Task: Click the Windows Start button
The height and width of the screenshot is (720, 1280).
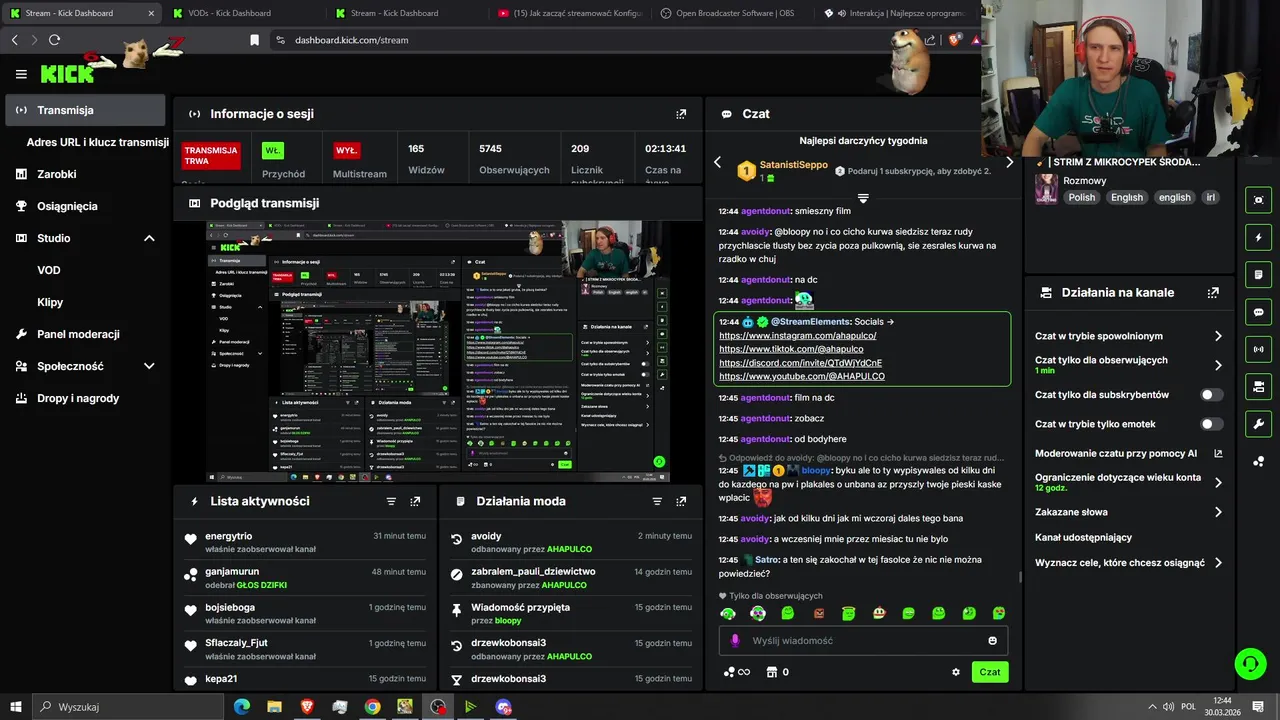Action: point(15,707)
